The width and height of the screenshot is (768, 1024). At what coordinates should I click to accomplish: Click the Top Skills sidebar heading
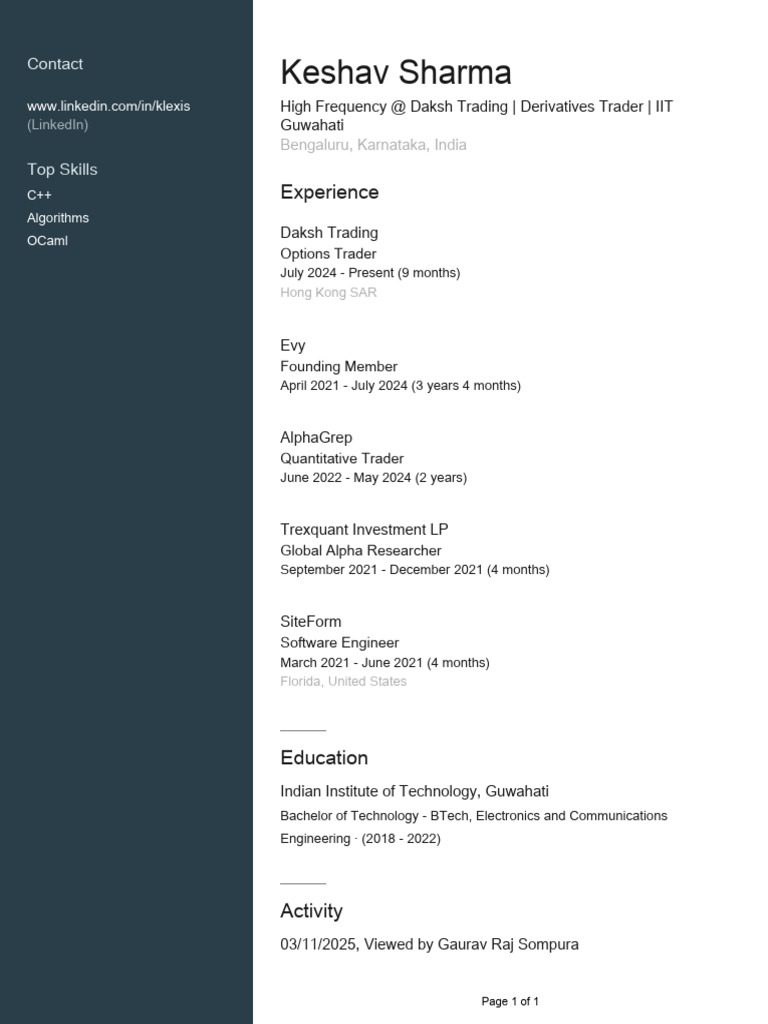[62, 170]
